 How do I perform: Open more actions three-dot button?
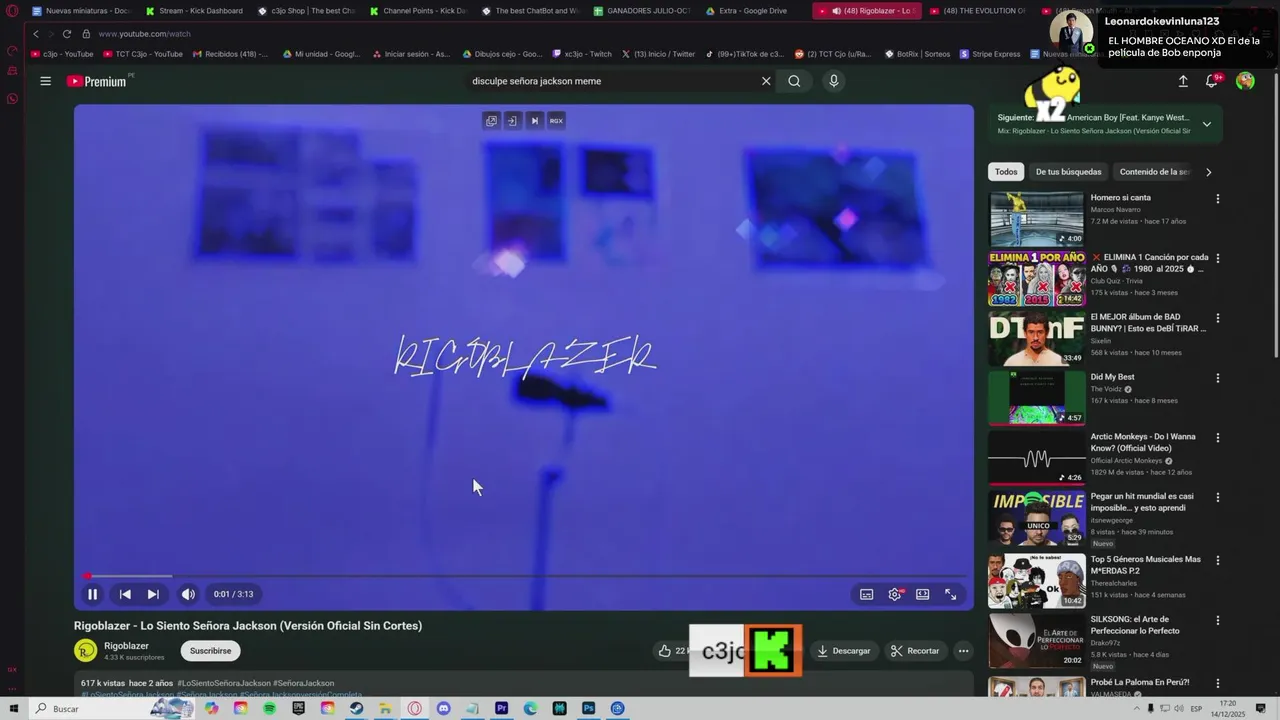coord(963,651)
